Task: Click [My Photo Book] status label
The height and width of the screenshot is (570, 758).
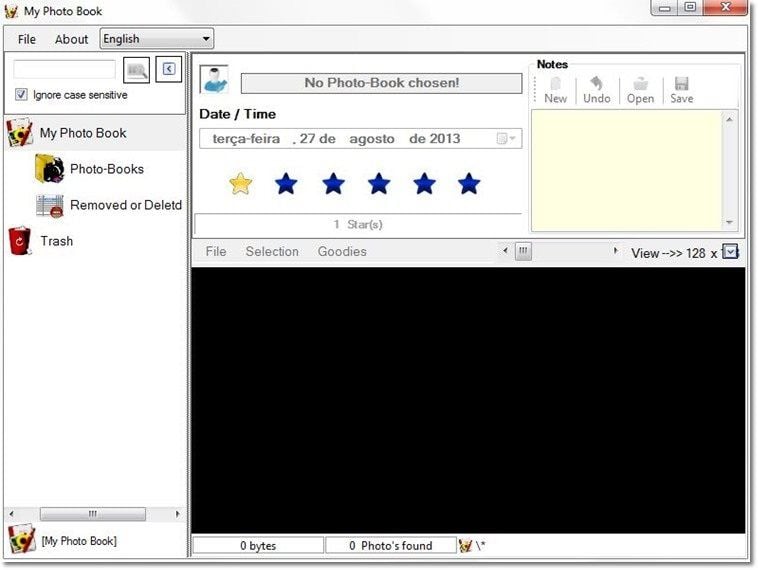Action: tap(79, 541)
